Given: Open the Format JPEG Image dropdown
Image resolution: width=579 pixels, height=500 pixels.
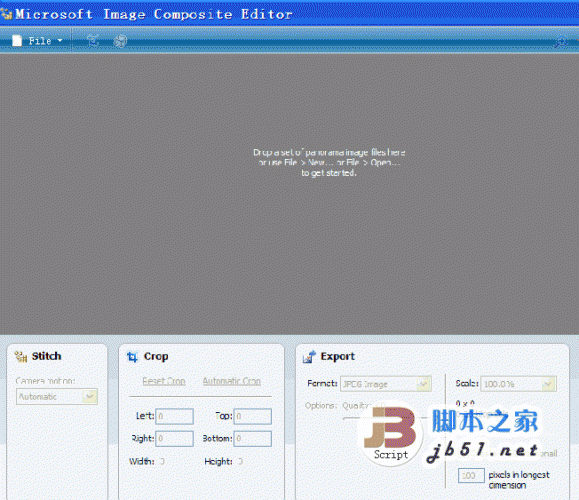Looking at the screenshot, I should [x=386, y=384].
